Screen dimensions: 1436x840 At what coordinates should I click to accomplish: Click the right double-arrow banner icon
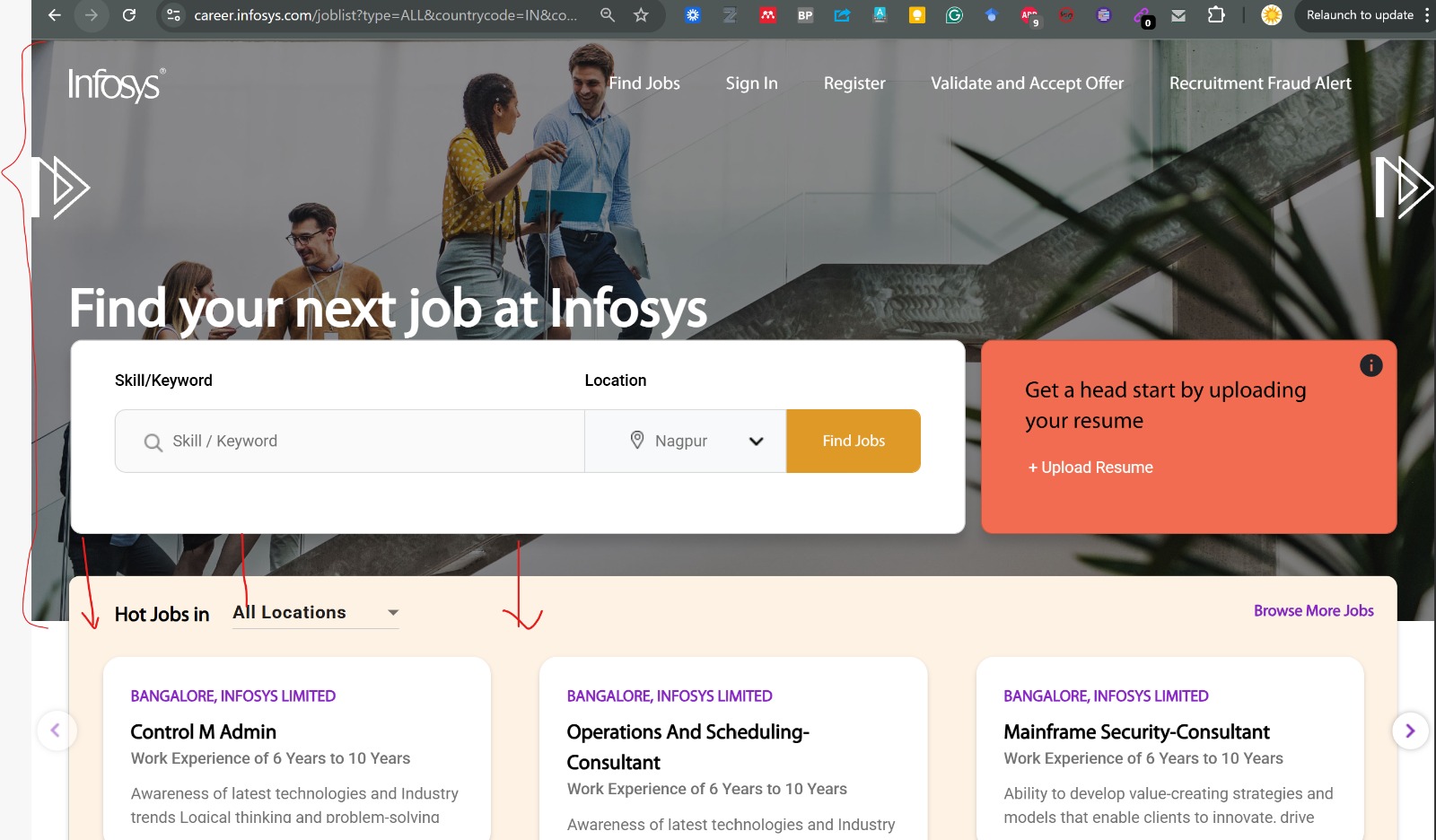point(1405,188)
